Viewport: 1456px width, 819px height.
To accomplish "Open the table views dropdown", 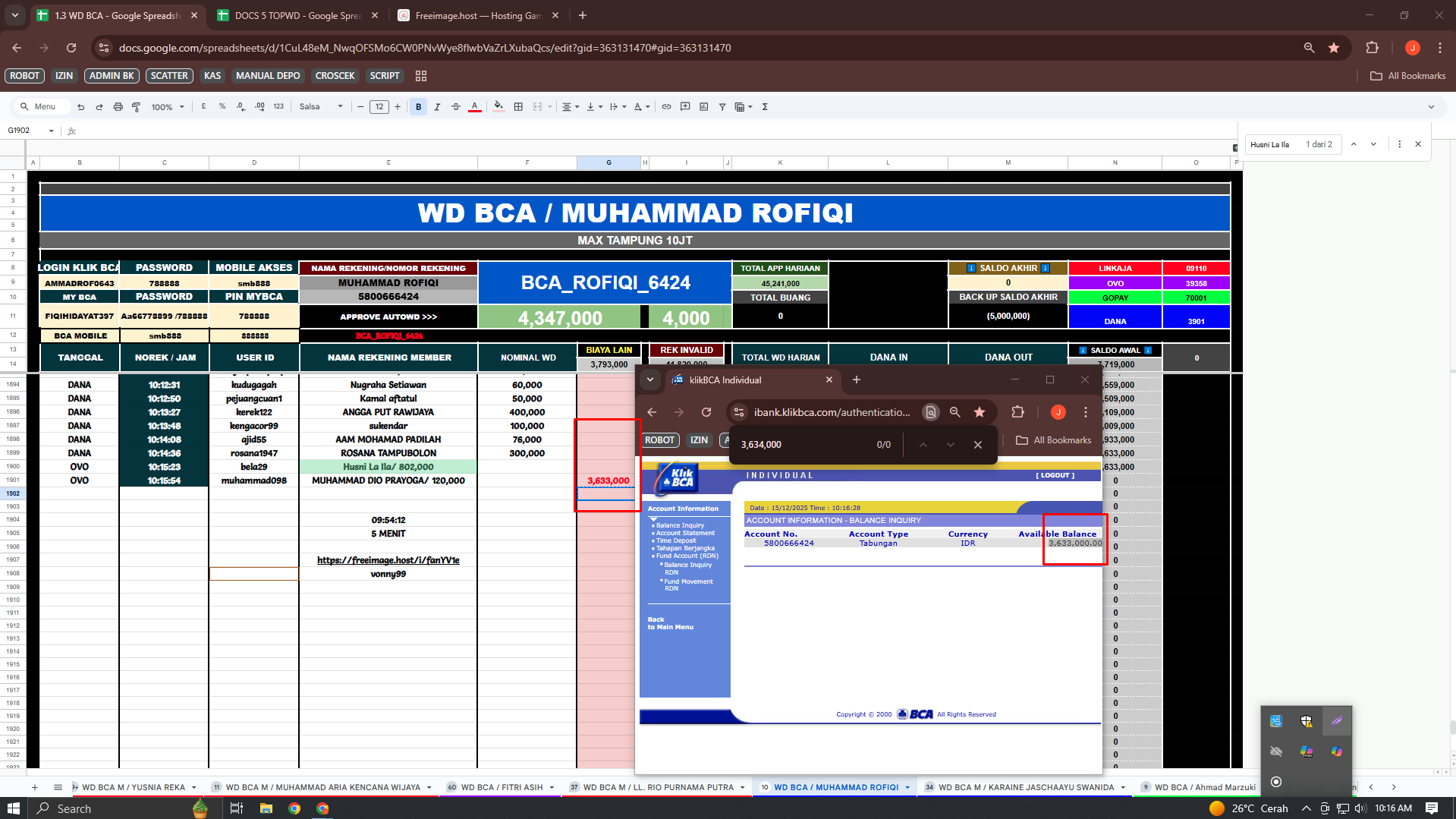I will [744, 107].
